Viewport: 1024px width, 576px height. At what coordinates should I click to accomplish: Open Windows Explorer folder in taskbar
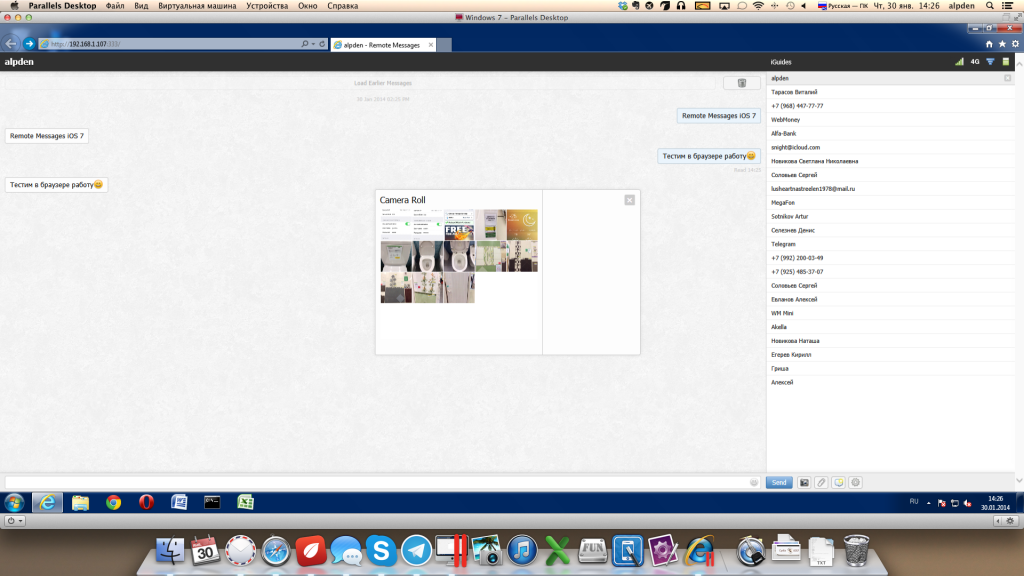click(x=80, y=502)
